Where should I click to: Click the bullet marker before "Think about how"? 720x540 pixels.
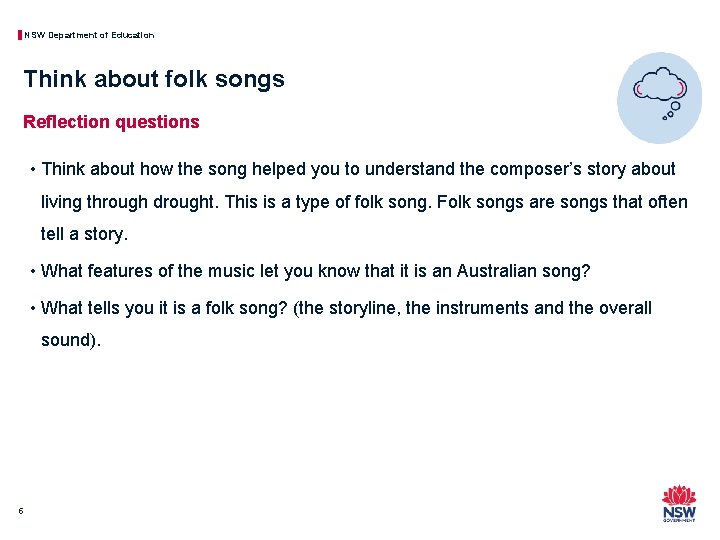tap(34, 171)
